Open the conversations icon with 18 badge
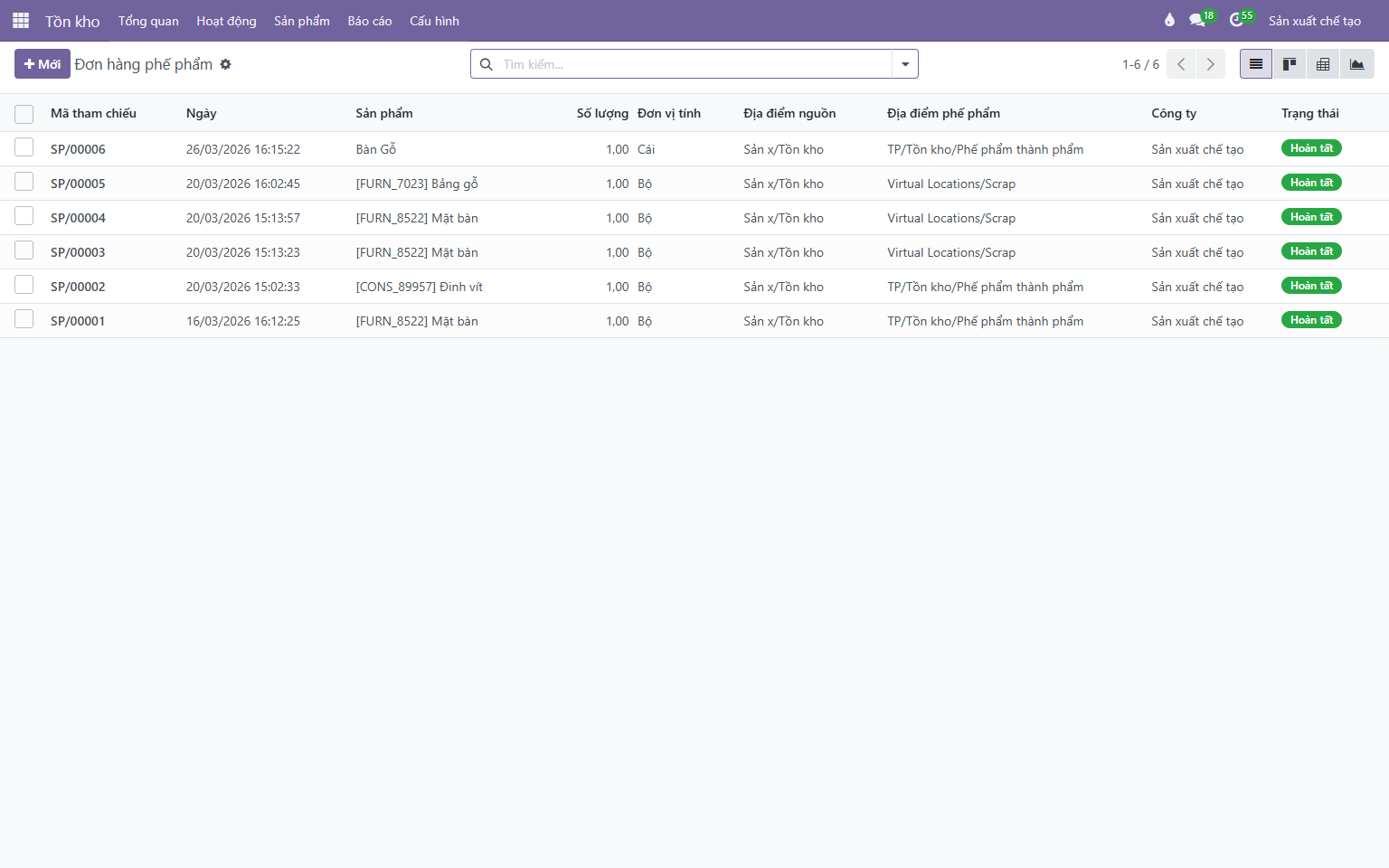The height and width of the screenshot is (868, 1389). (x=1200, y=20)
